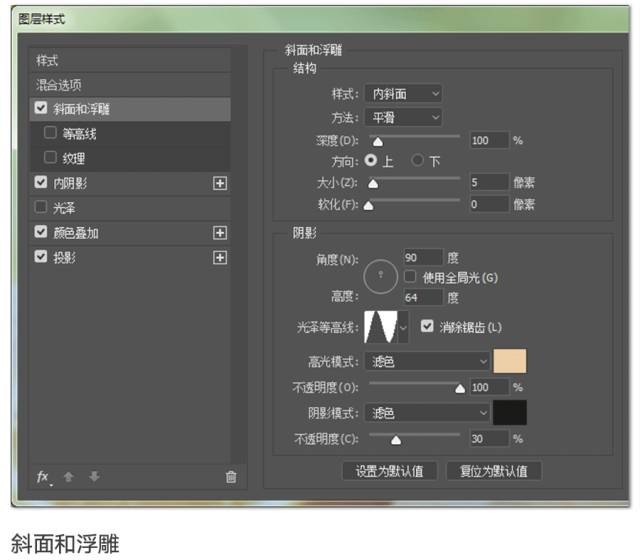Select direction 下 radio button
Screen dimensions: 640x560
tap(417, 160)
